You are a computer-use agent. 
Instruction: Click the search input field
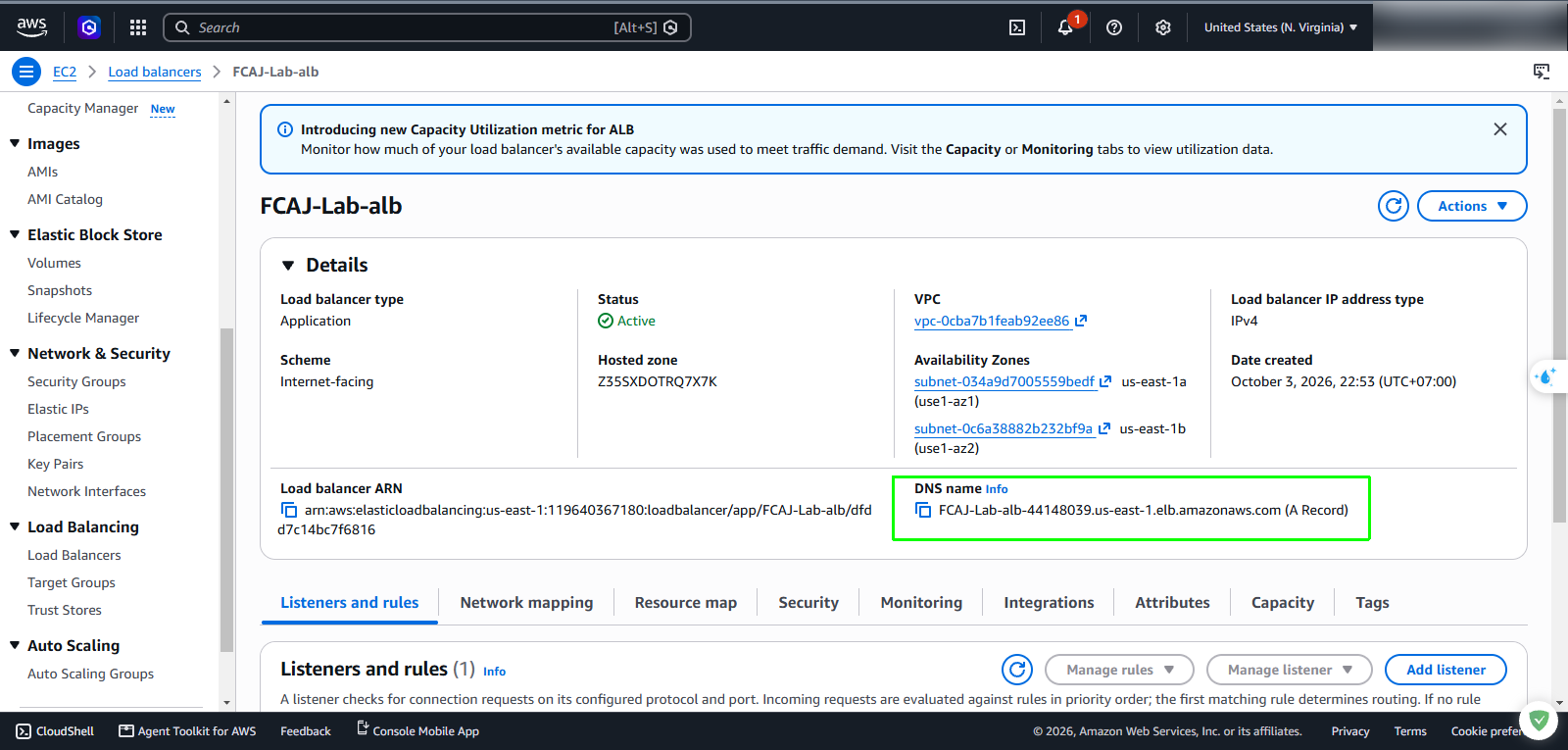[x=427, y=27]
